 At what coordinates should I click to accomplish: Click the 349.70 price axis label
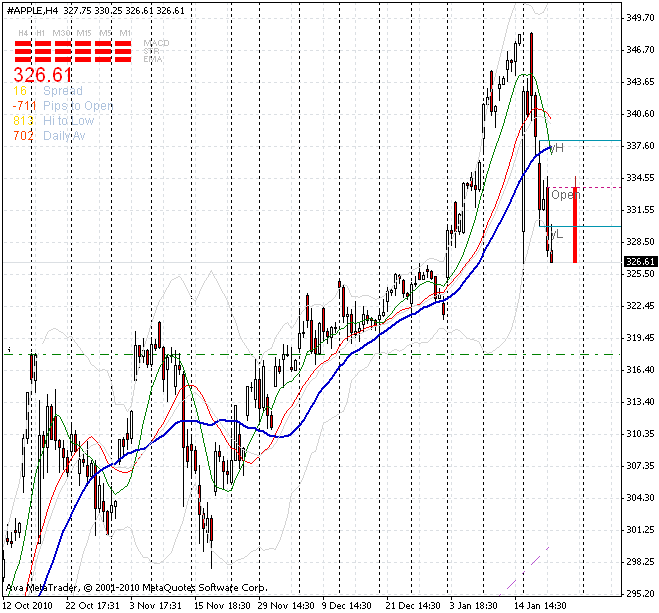[x=640, y=18]
